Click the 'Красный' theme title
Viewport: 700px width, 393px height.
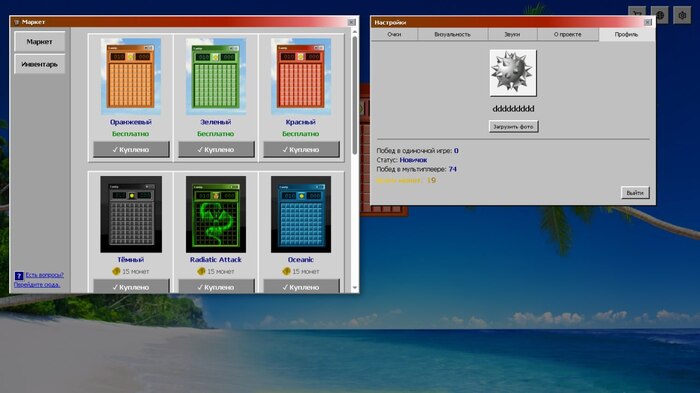(300, 122)
